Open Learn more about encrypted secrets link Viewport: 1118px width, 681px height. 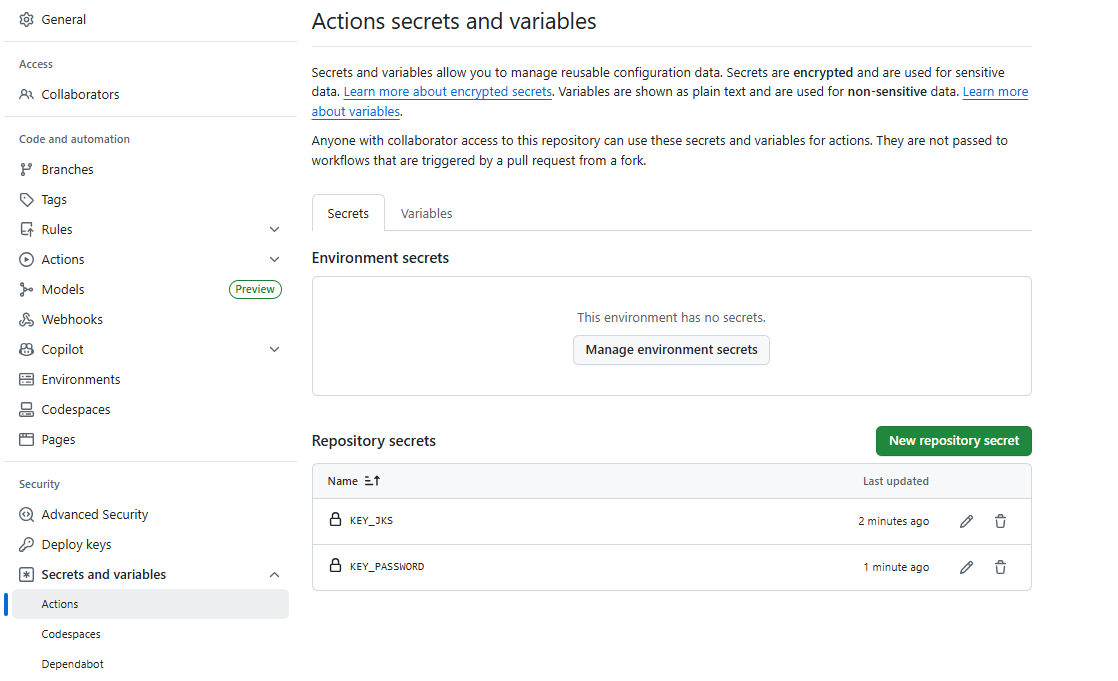447,92
